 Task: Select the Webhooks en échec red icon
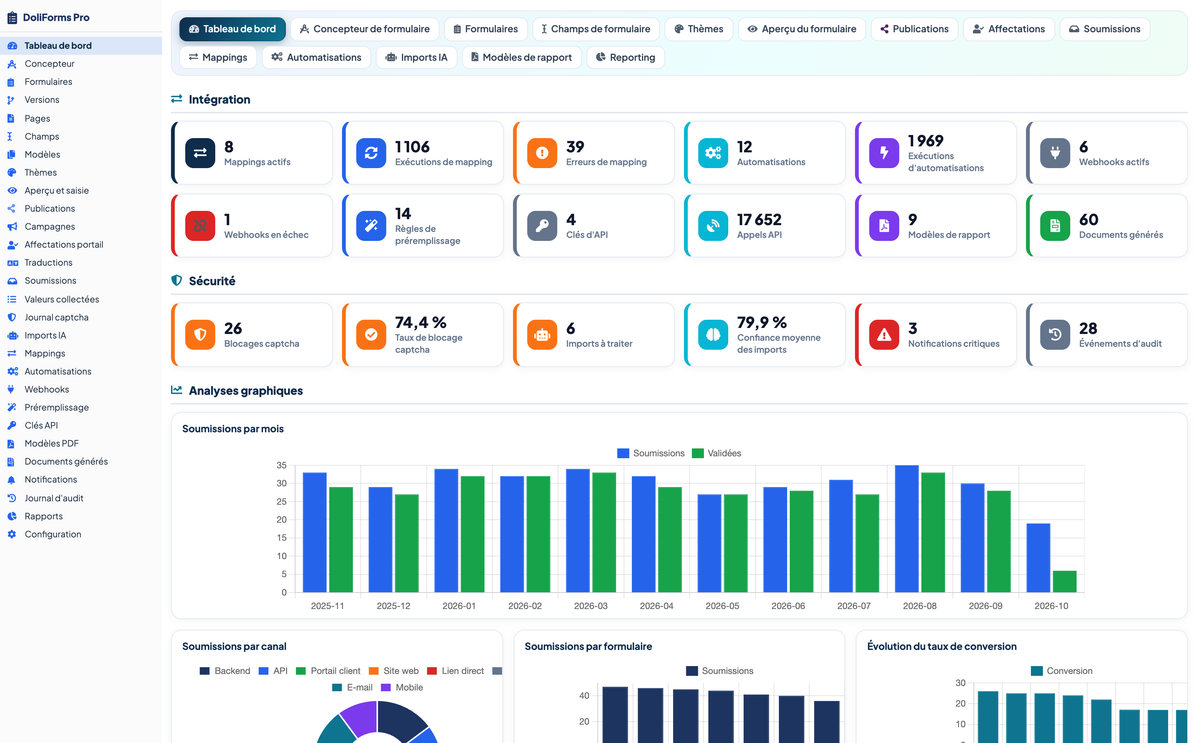(x=200, y=226)
